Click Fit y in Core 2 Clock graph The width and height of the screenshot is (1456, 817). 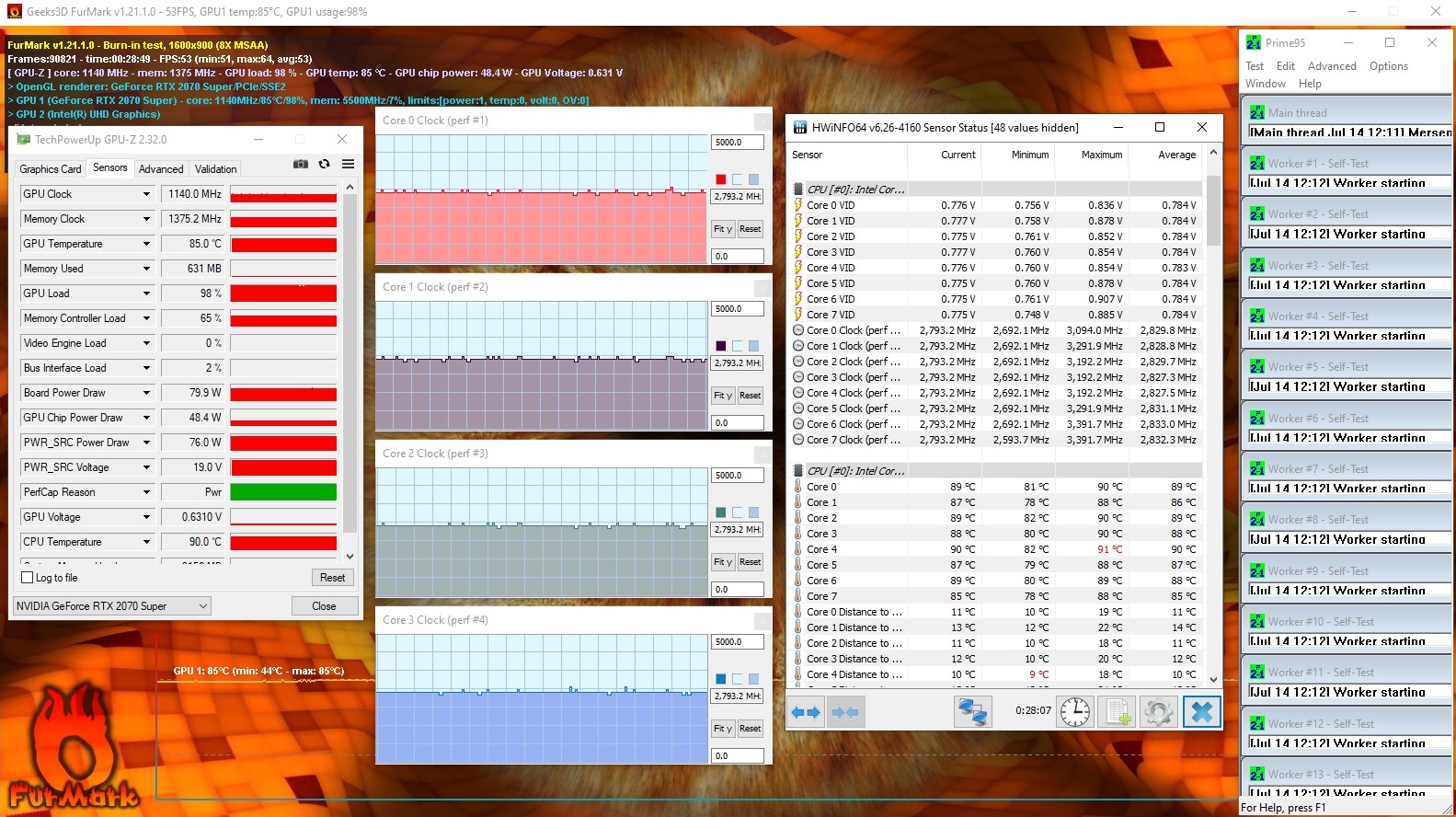[x=723, y=562]
